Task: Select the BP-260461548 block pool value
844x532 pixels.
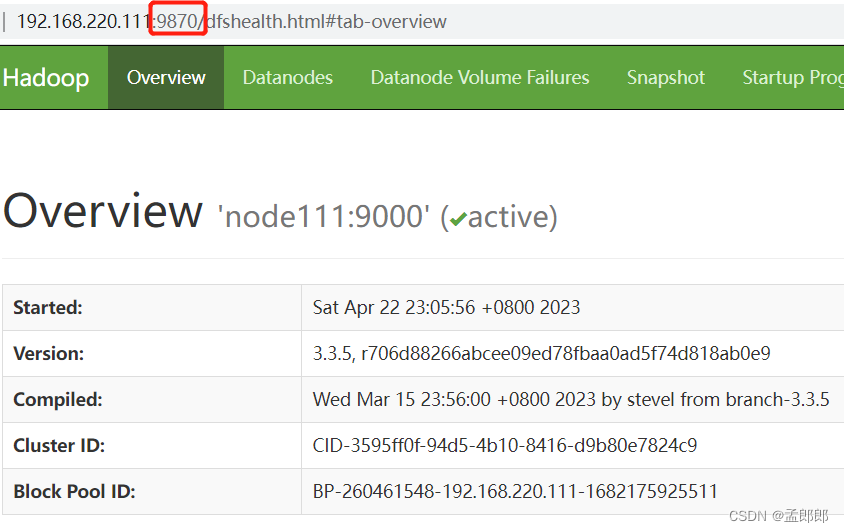Action: (x=515, y=491)
